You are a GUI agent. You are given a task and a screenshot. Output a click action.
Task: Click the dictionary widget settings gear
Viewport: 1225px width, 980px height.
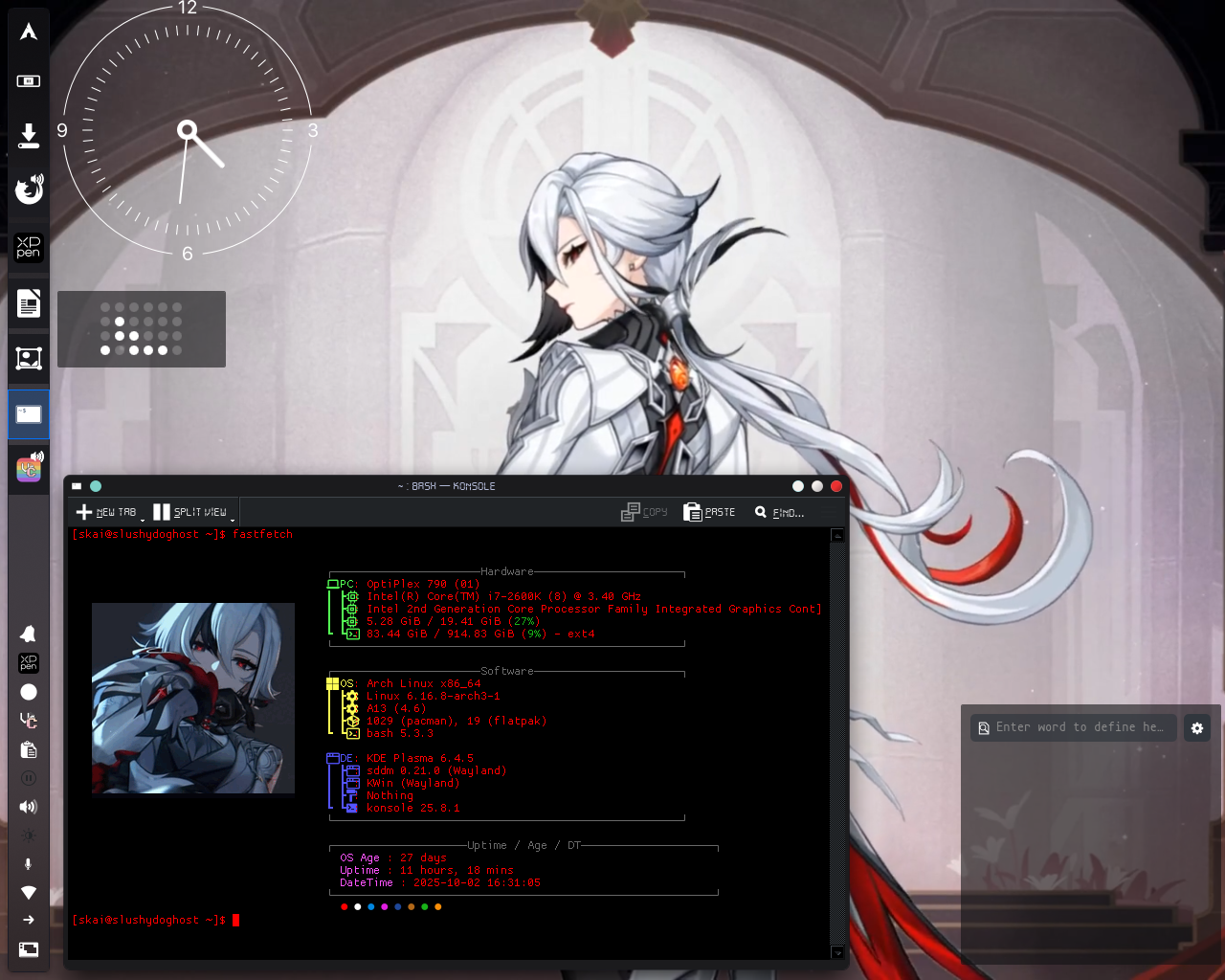click(1196, 728)
